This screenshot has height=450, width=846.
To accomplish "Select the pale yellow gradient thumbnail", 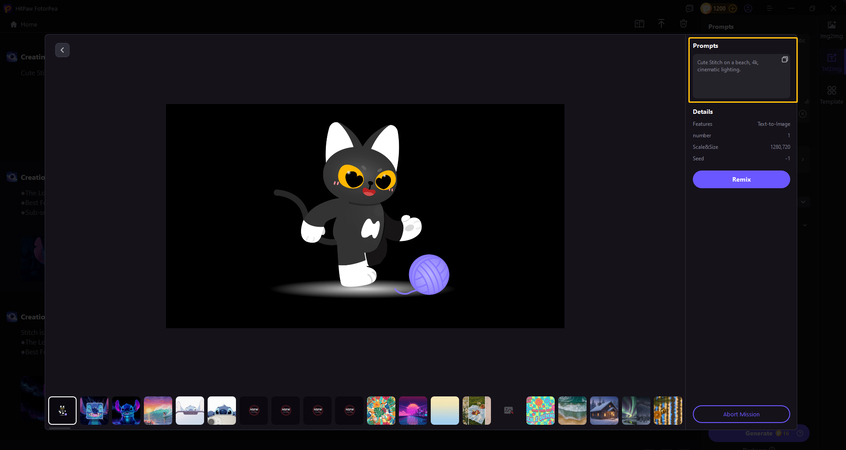I will coord(445,410).
